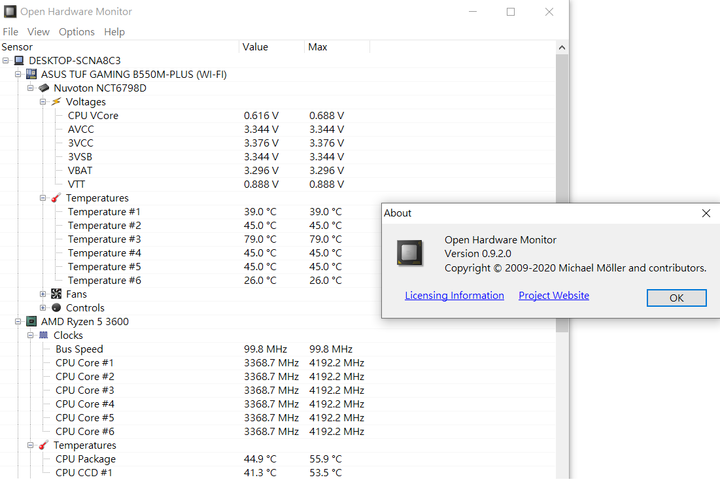Select the CPU VCore row
The height and width of the screenshot is (486, 720).
point(278,115)
